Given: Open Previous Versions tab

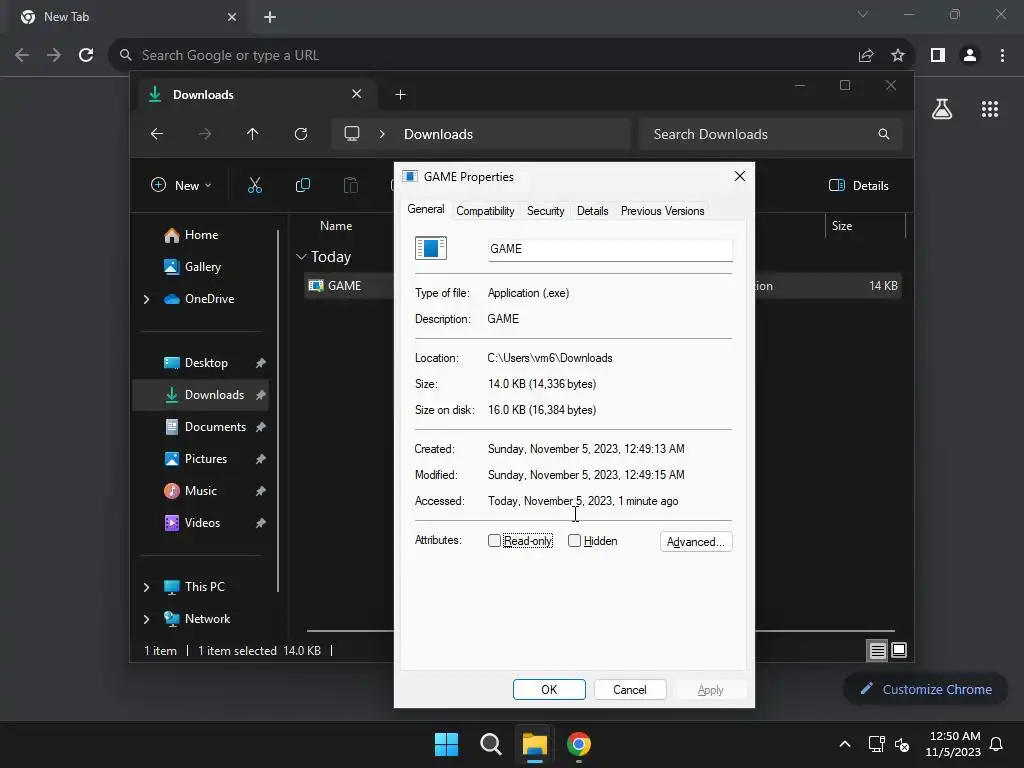Looking at the screenshot, I should [x=662, y=211].
